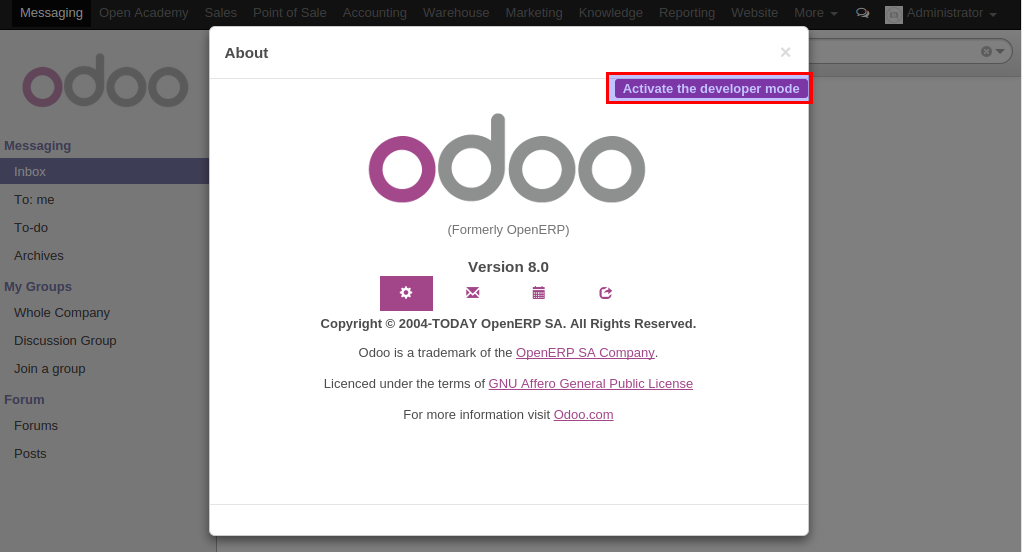This screenshot has width=1022, height=552.
Task: Expand the search options dropdown arrow
Action: (1000, 51)
